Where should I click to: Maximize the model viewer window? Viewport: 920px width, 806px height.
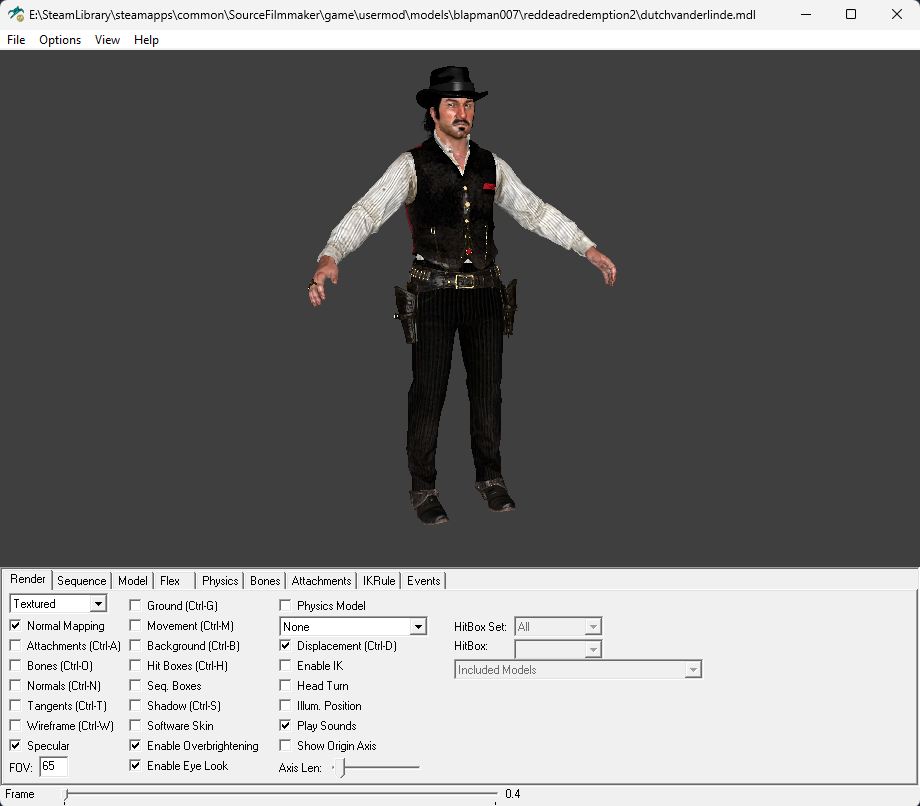[851, 15]
